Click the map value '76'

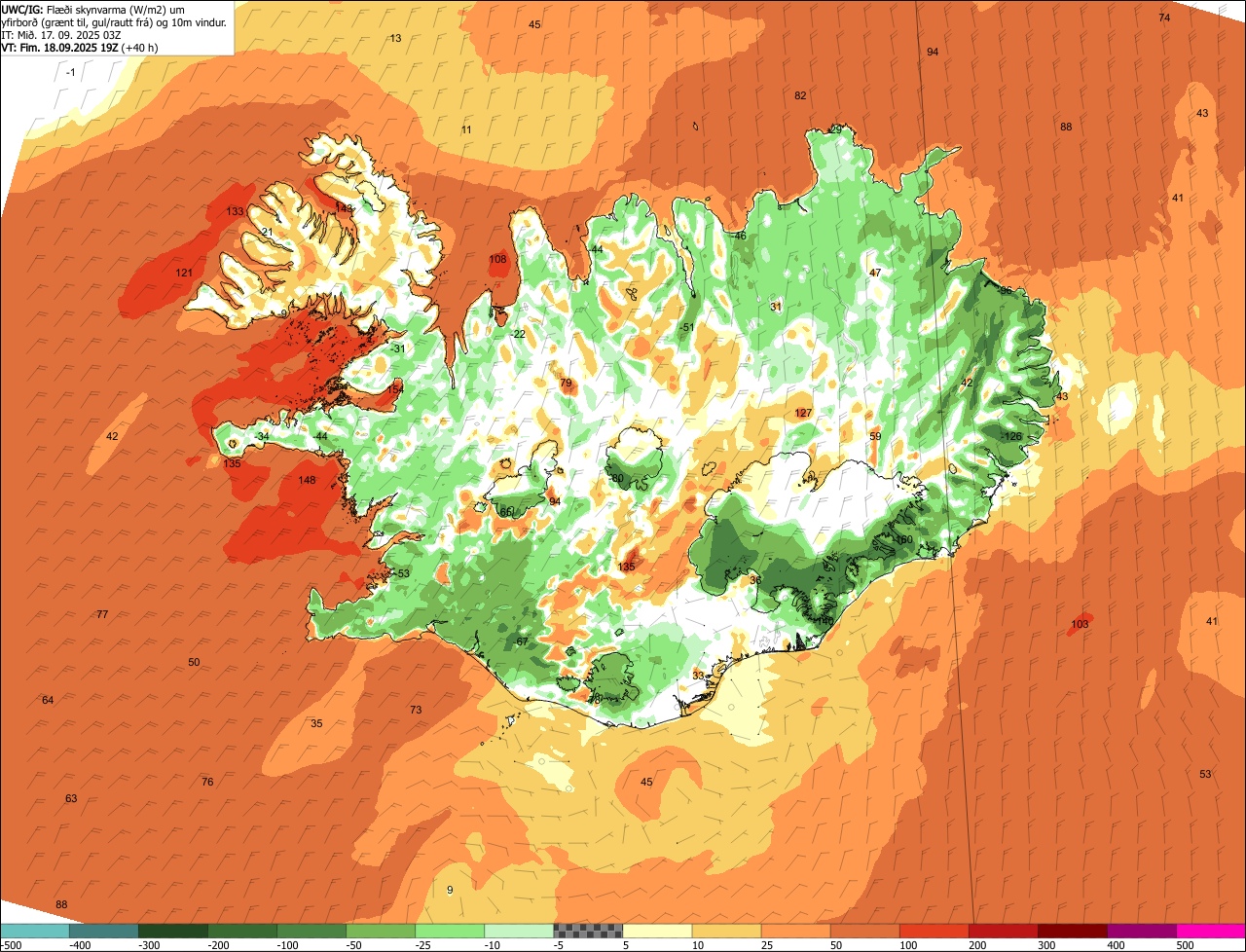click(207, 782)
